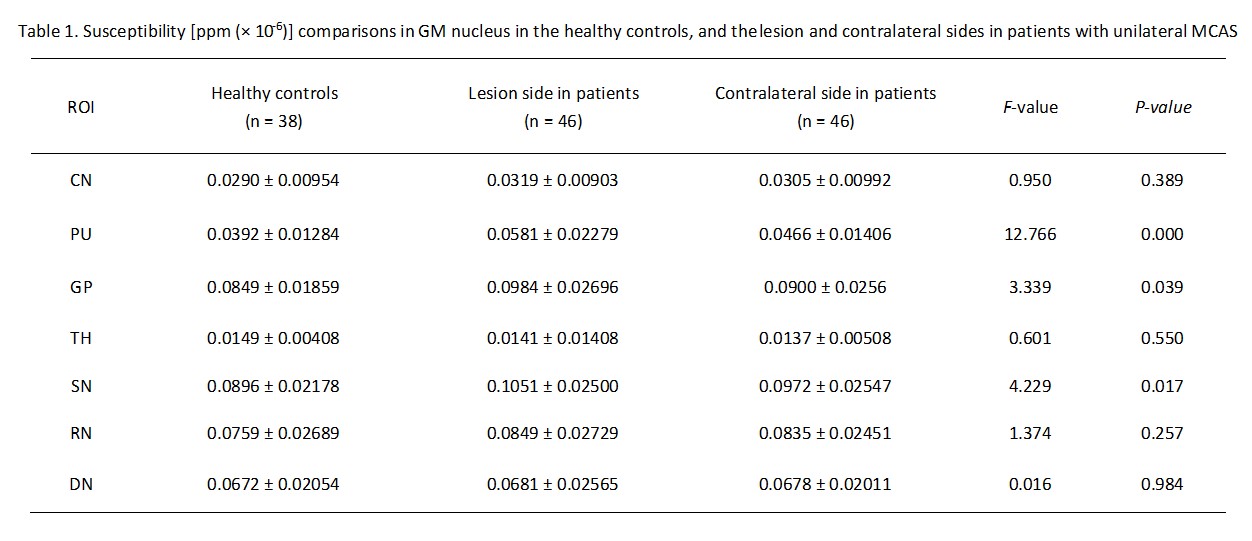This screenshot has width=1252, height=541.
Task: Click the P-value 0.039 cell
Action: coord(1162,287)
